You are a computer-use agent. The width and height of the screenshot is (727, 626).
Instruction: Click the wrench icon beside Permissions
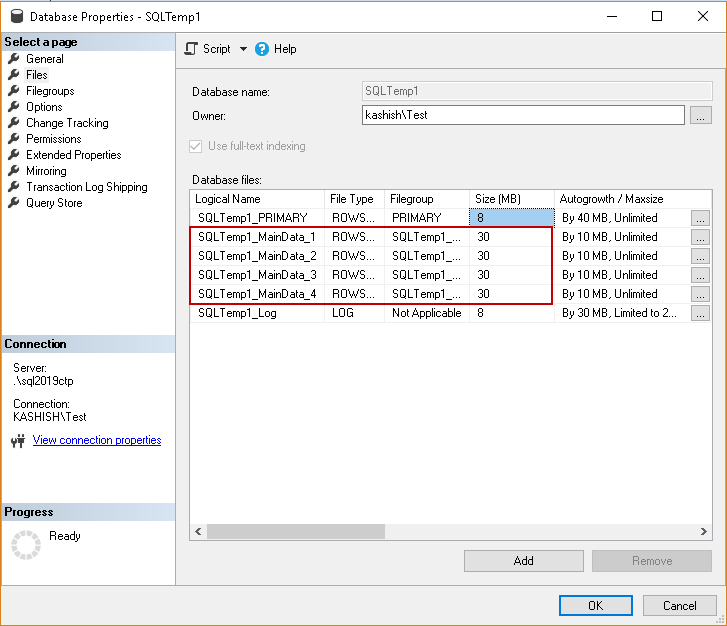[14, 138]
